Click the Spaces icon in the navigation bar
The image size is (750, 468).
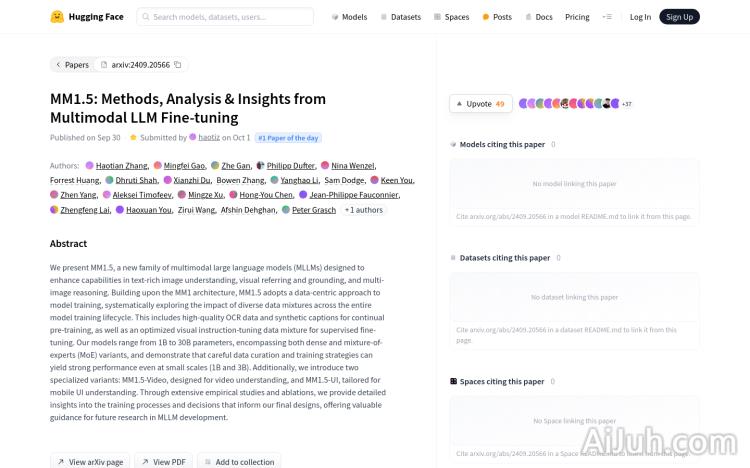click(437, 17)
